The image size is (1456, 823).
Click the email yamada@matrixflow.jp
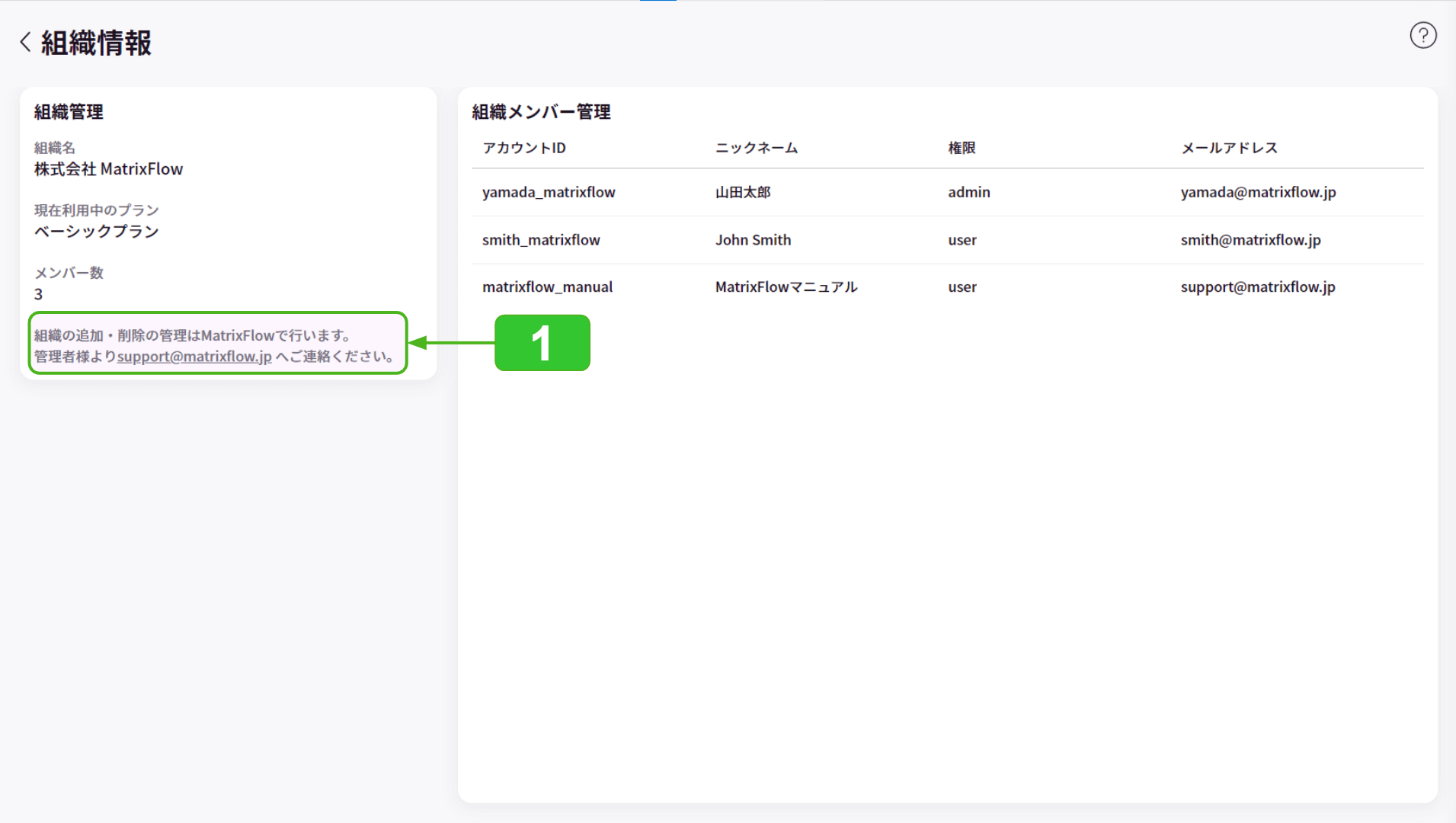[1259, 192]
